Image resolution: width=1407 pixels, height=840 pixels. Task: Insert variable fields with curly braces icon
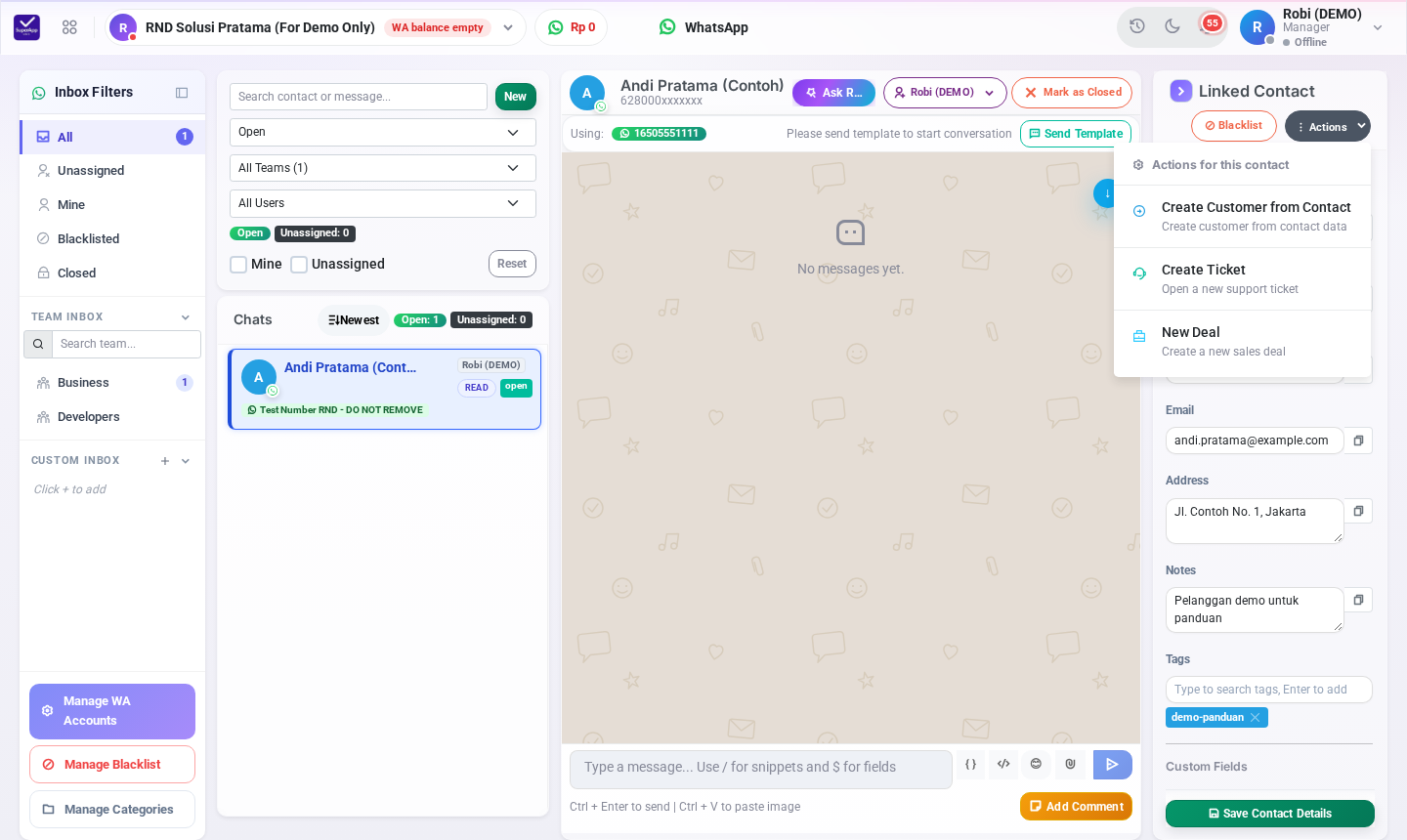970,765
